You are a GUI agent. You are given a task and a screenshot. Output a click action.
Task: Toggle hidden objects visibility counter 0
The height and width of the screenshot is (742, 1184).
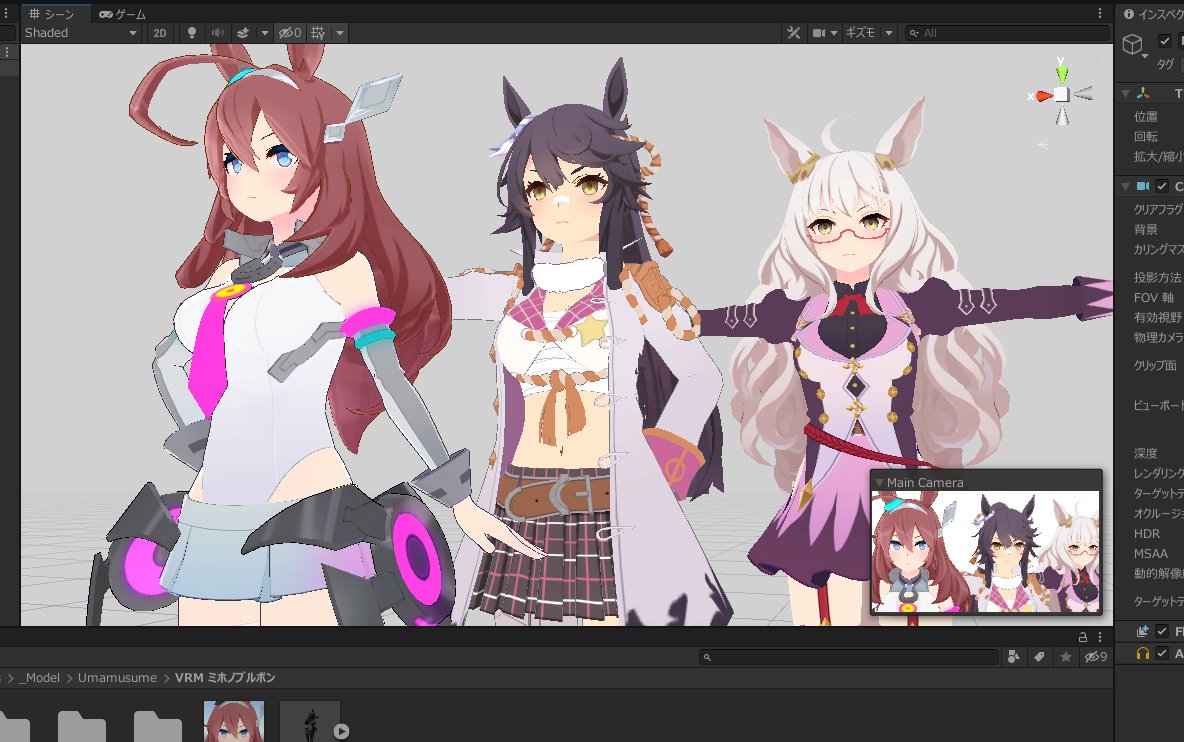pos(290,32)
